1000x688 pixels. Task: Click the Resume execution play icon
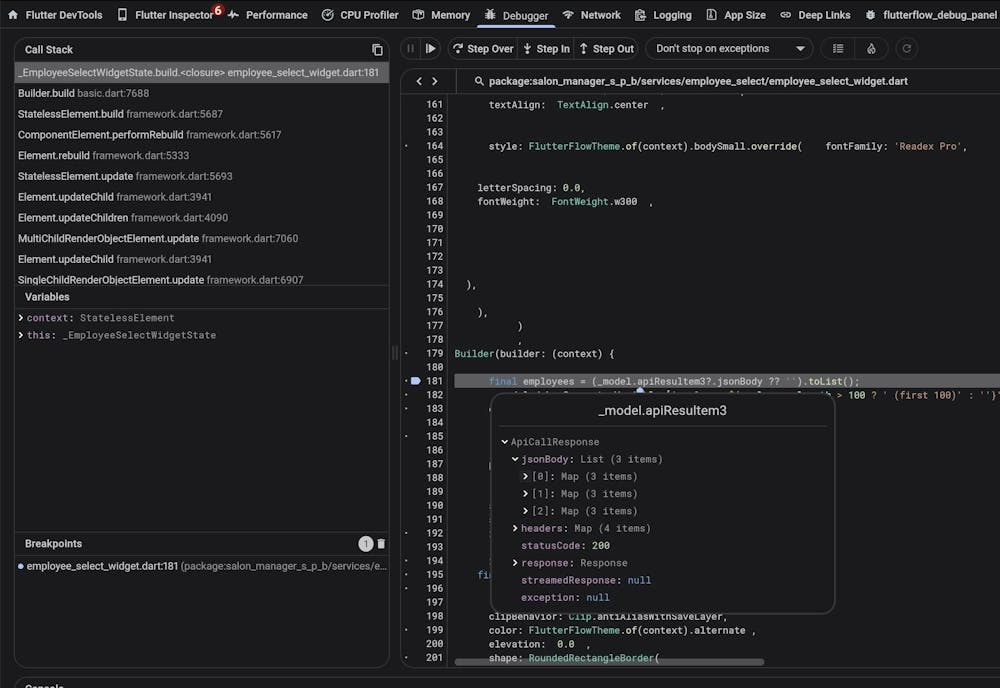[x=431, y=48]
